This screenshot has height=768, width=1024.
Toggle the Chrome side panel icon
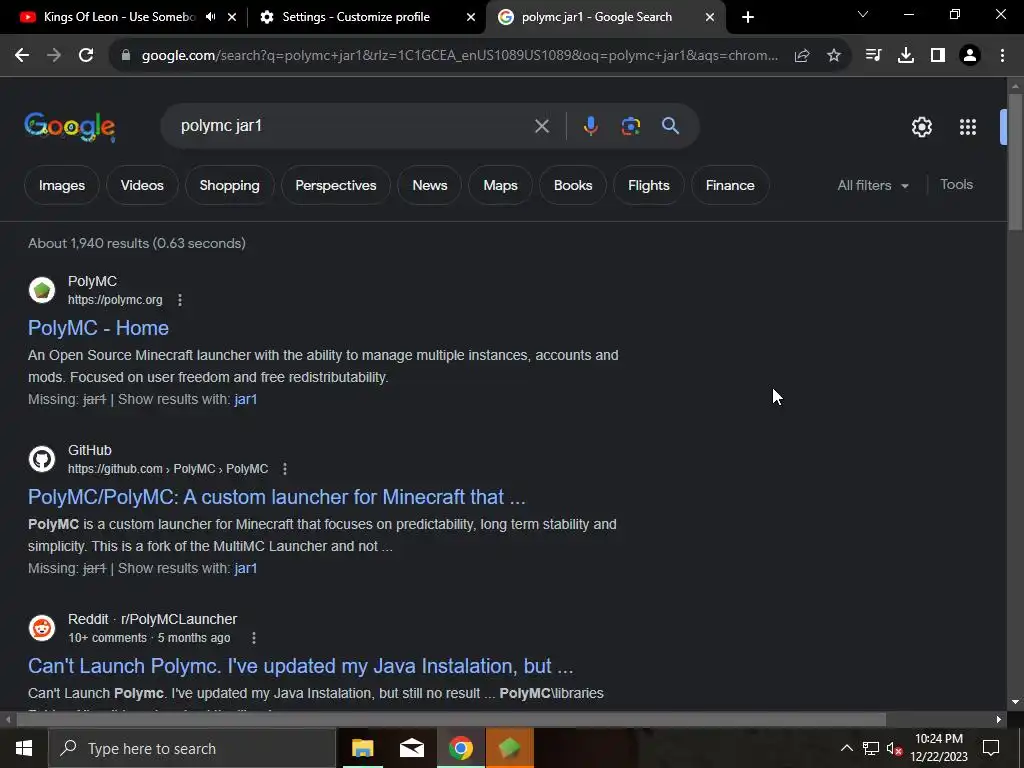coord(938,56)
